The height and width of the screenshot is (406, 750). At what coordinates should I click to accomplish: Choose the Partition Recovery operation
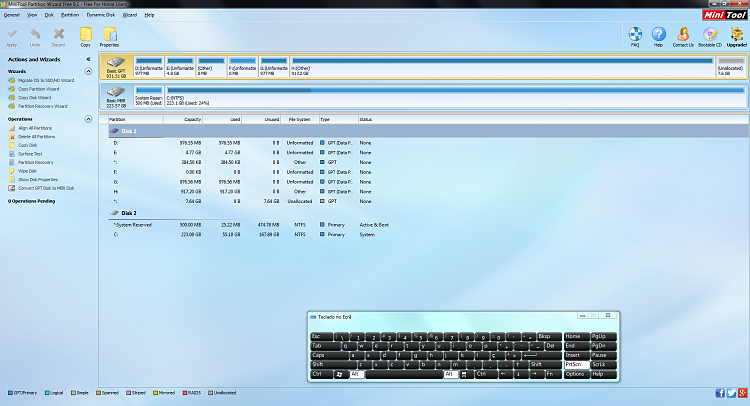[x=35, y=163]
